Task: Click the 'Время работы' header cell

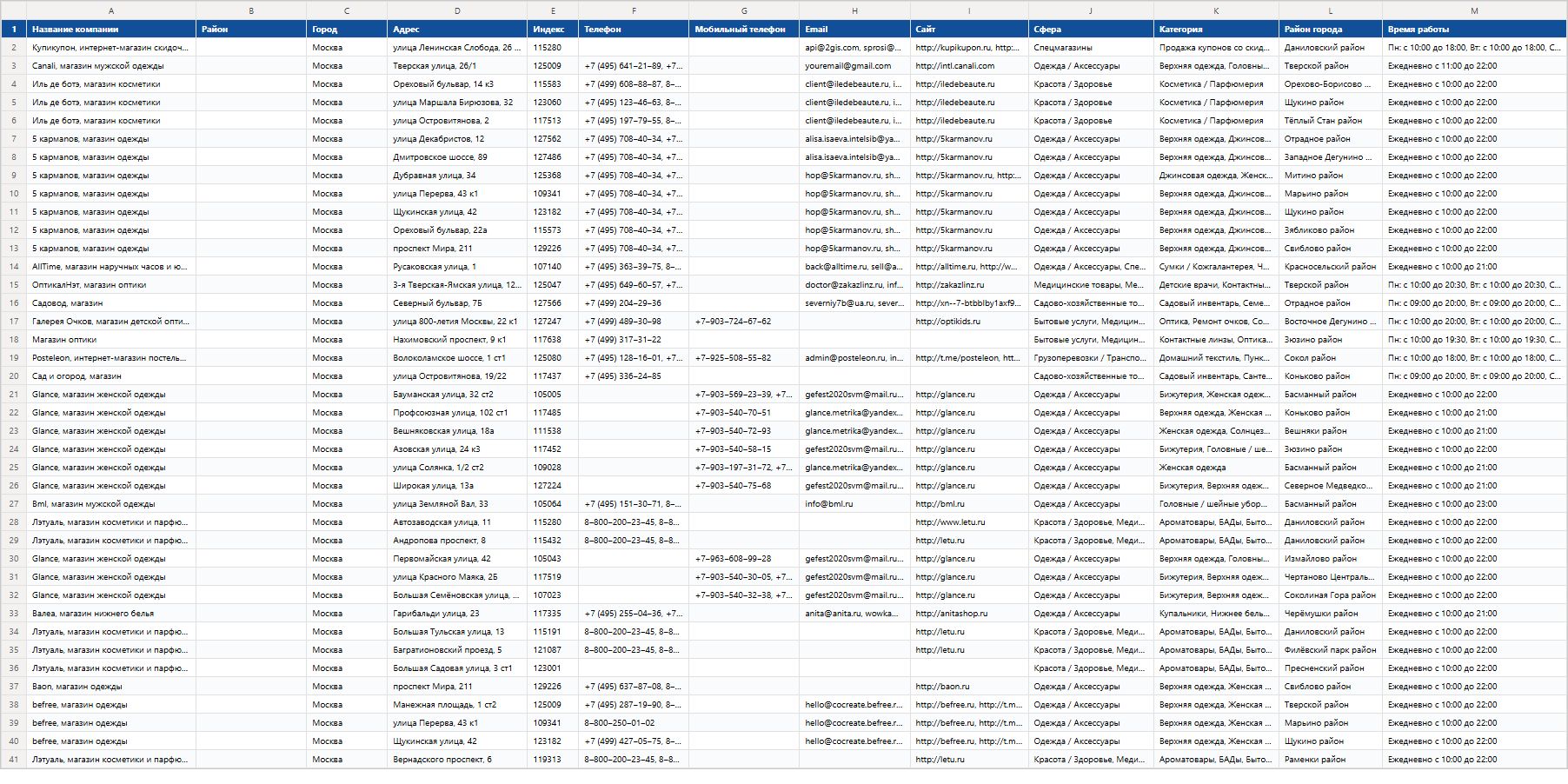Action: click(1474, 30)
